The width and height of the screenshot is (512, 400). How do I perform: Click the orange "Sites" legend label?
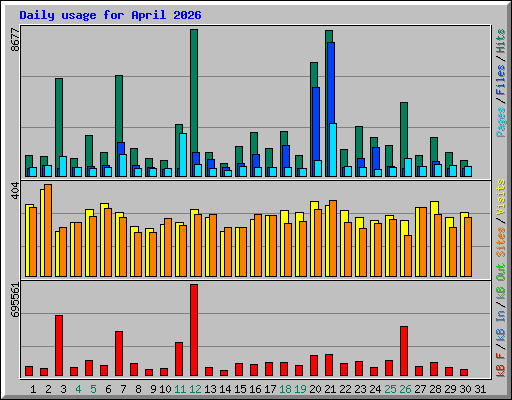coord(501,242)
